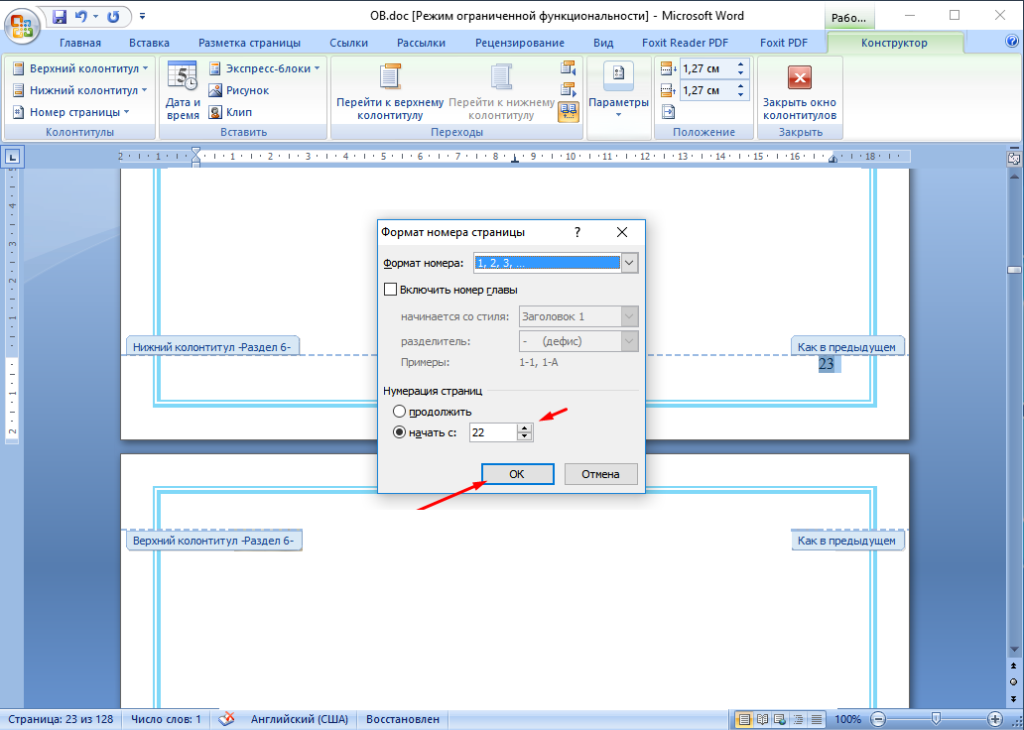Click Английский (США) language indicator
Viewport: 1024px width, 730px height.
[x=299, y=719]
